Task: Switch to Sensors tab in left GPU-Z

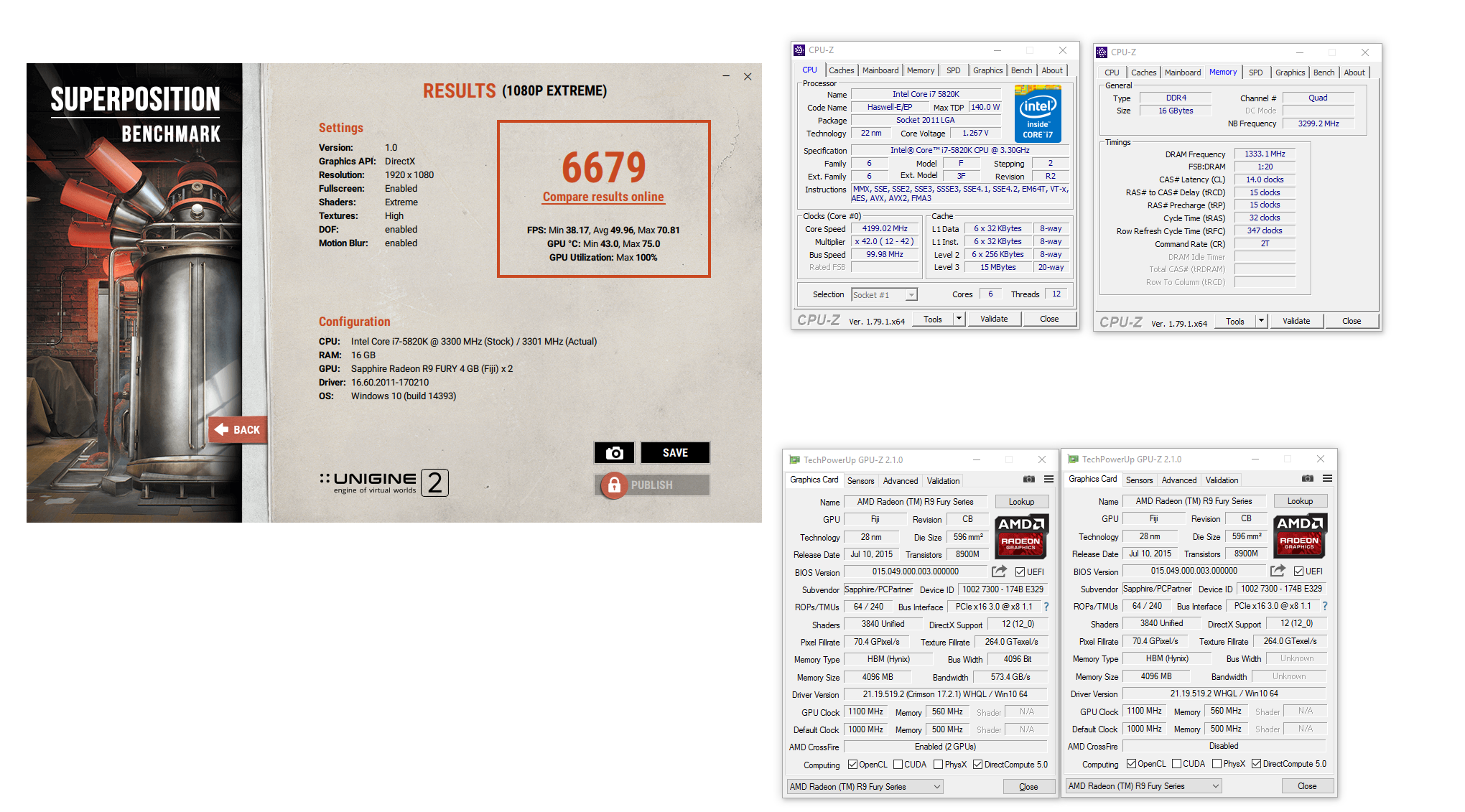Action: click(860, 481)
